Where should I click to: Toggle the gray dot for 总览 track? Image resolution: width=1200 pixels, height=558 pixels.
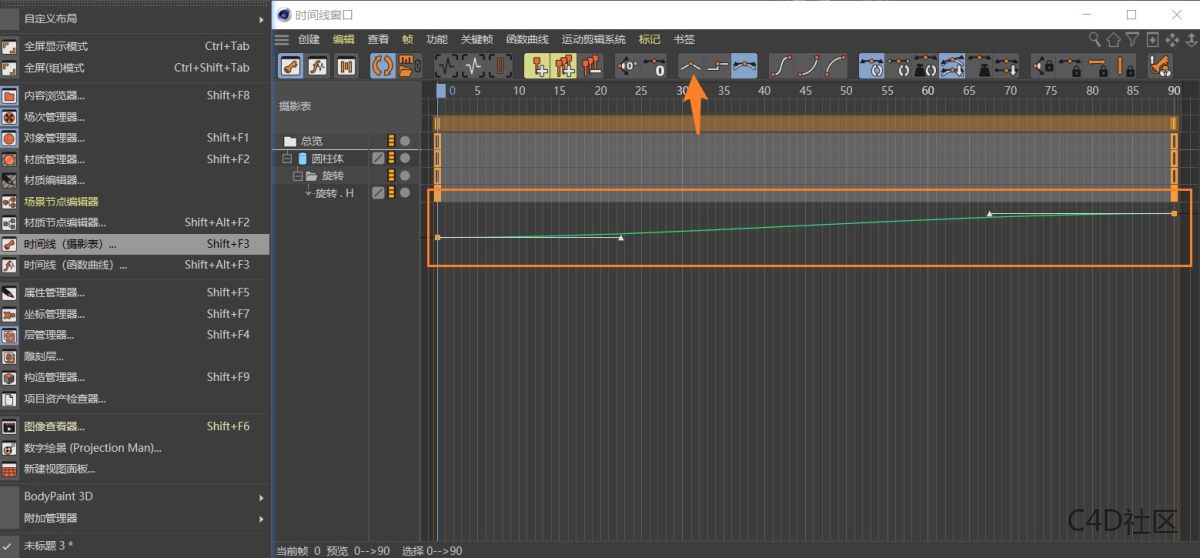(405, 141)
